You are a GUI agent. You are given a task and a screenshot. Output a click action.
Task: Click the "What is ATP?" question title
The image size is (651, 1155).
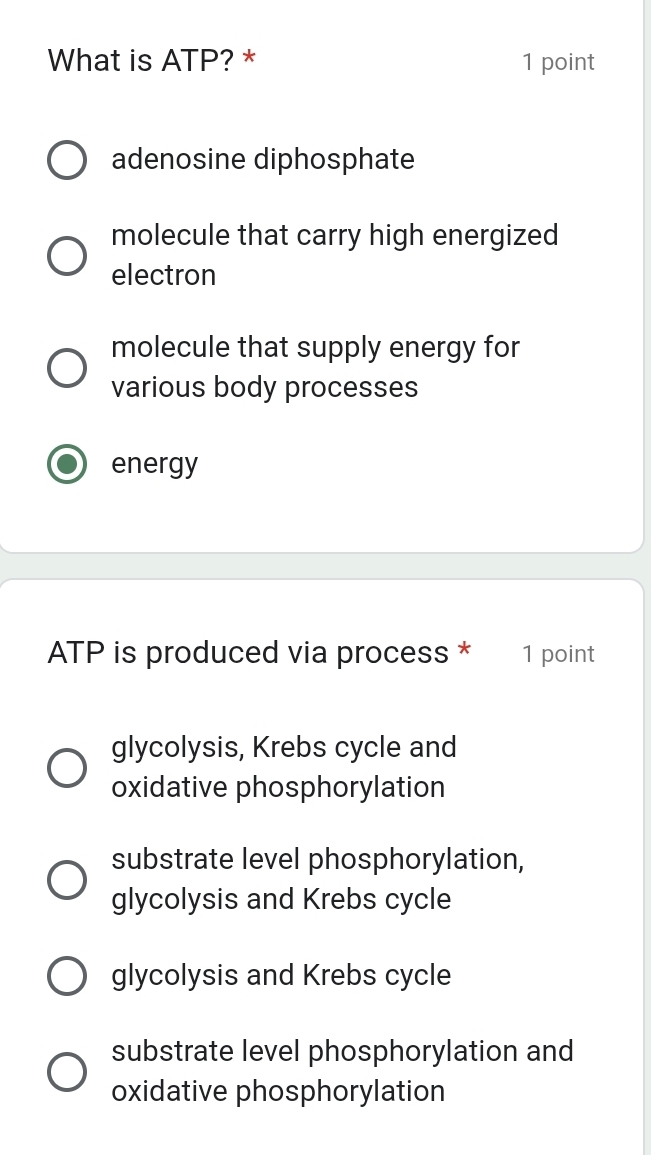(140, 61)
